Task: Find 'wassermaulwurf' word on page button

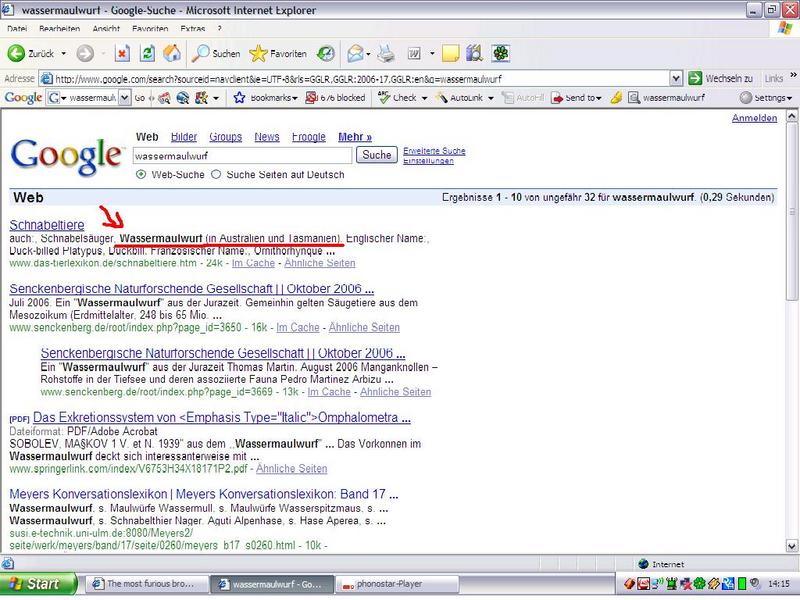Action: pyautogui.click(x=666, y=97)
